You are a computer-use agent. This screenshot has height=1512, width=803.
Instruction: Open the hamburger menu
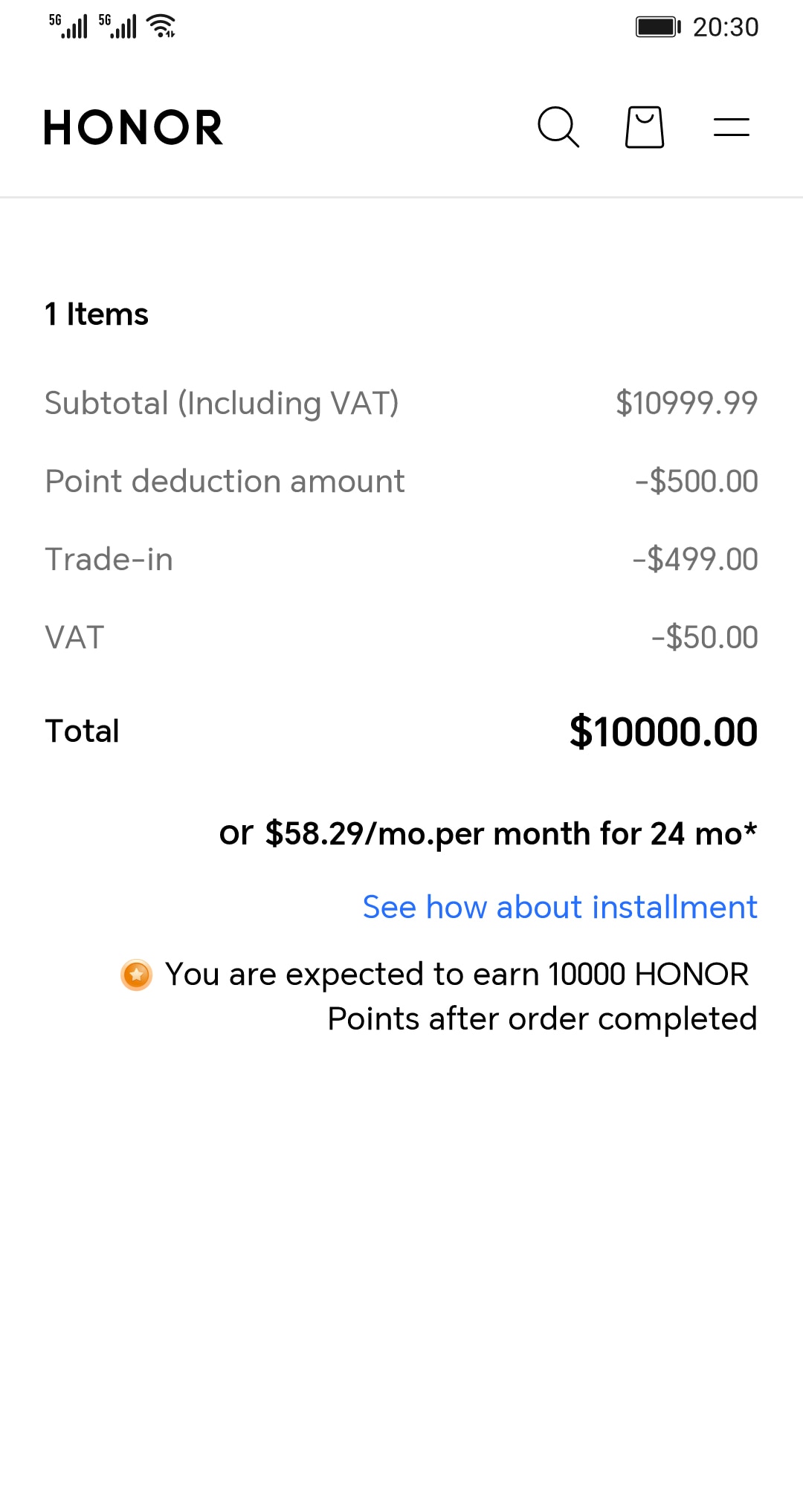click(731, 127)
